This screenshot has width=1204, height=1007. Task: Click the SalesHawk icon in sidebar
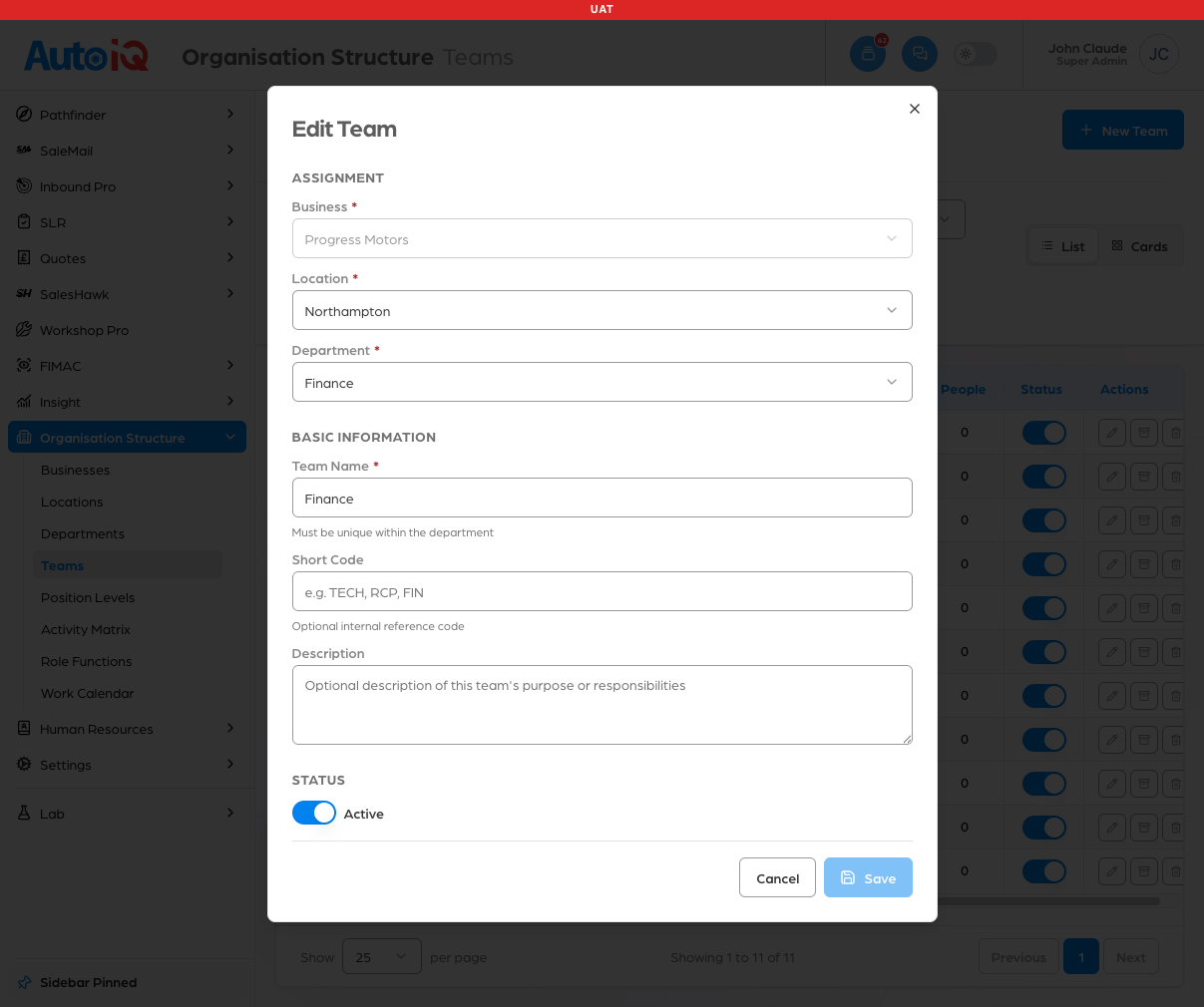tap(24, 294)
